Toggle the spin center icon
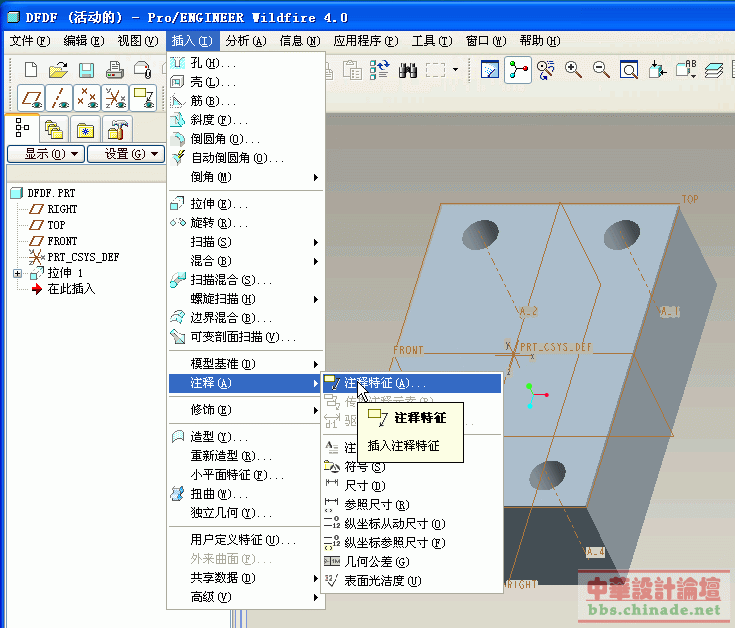The width and height of the screenshot is (735, 628). tap(518, 70)
